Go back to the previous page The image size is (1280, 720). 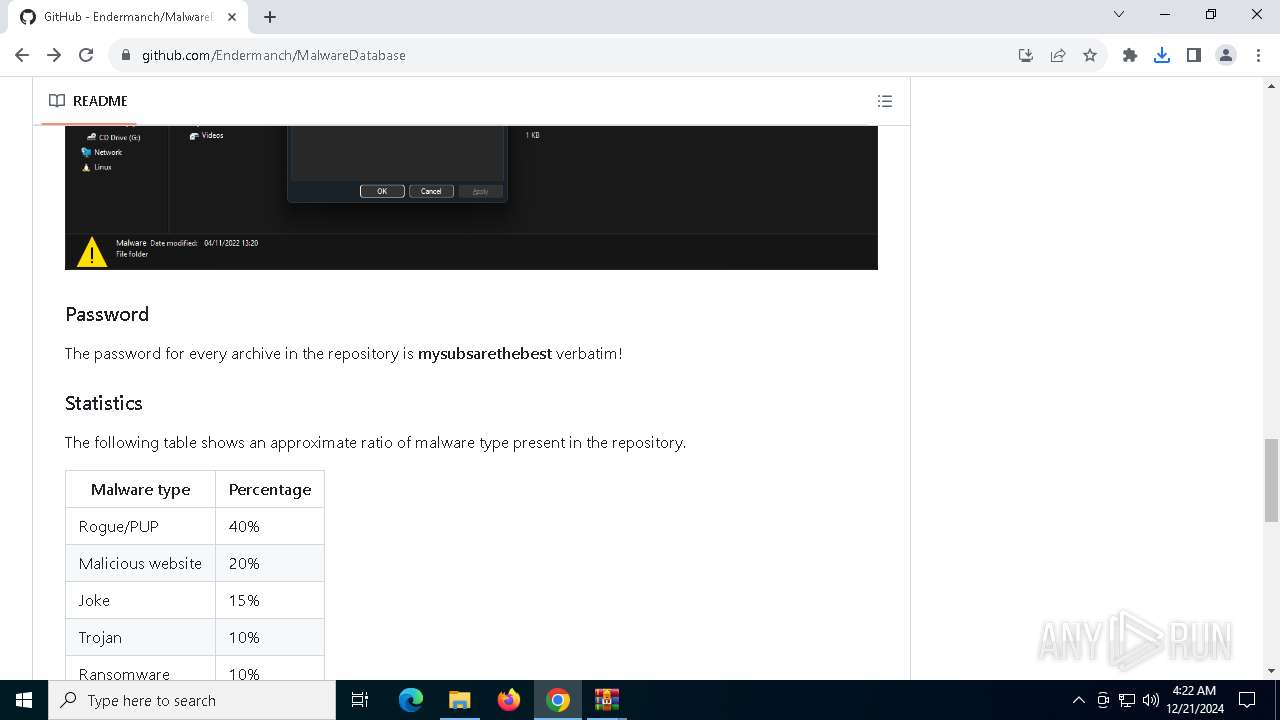[22, 55]
